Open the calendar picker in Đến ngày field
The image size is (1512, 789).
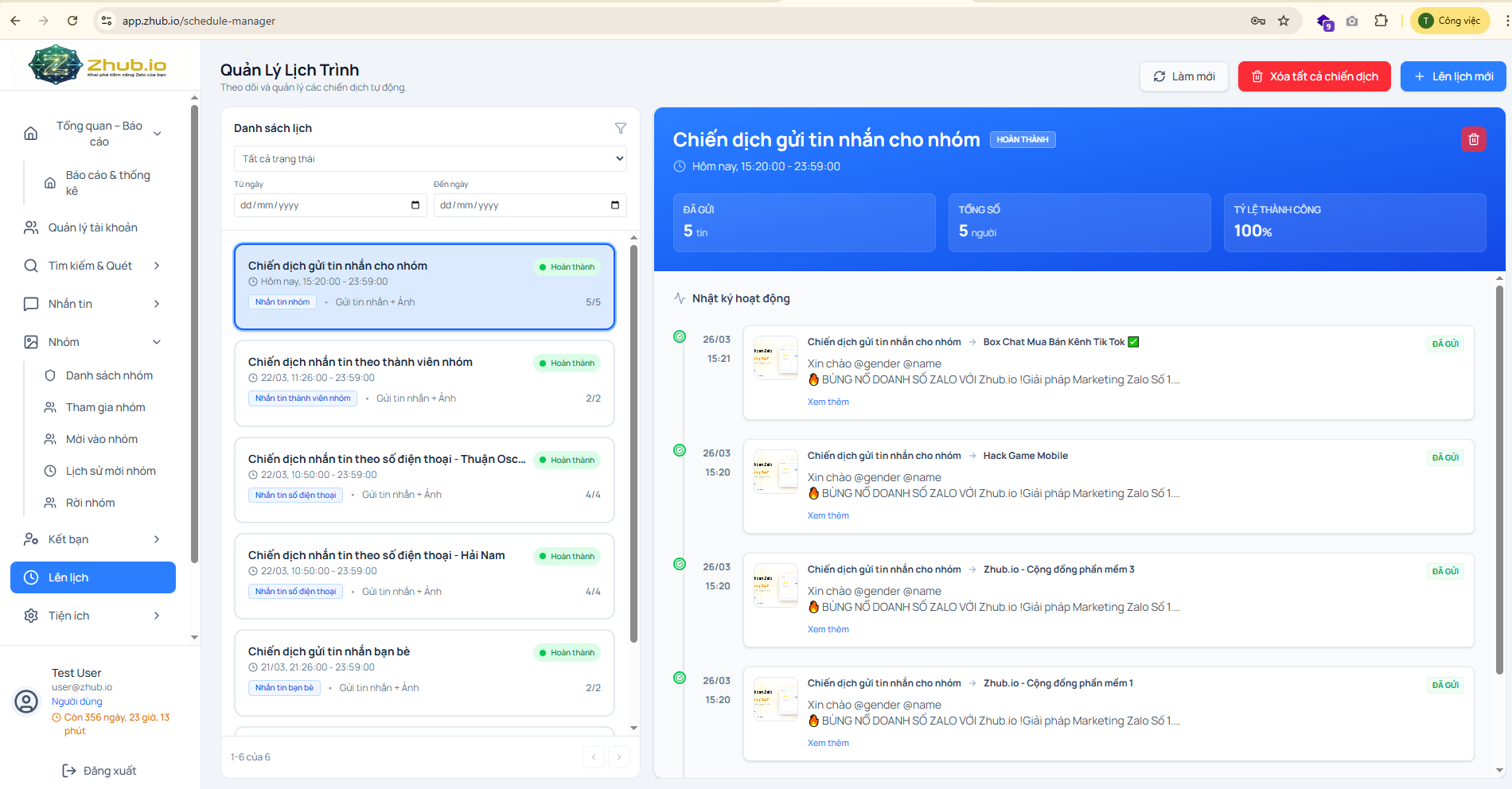point(615,205)
